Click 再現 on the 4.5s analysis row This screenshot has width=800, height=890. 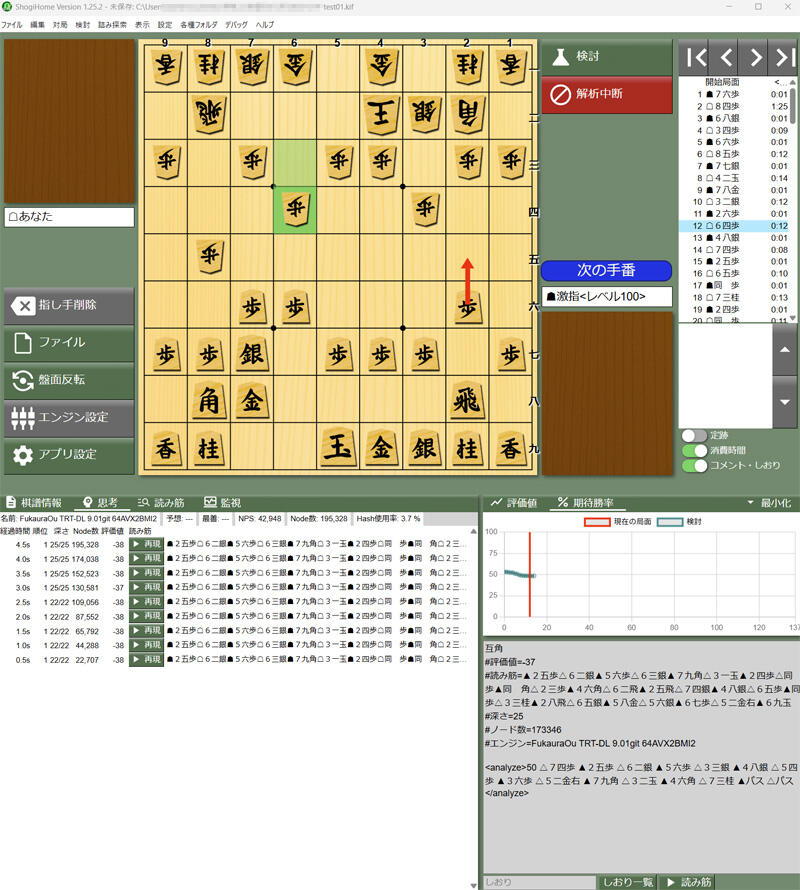pyautogui.click(x=146, y=545)
